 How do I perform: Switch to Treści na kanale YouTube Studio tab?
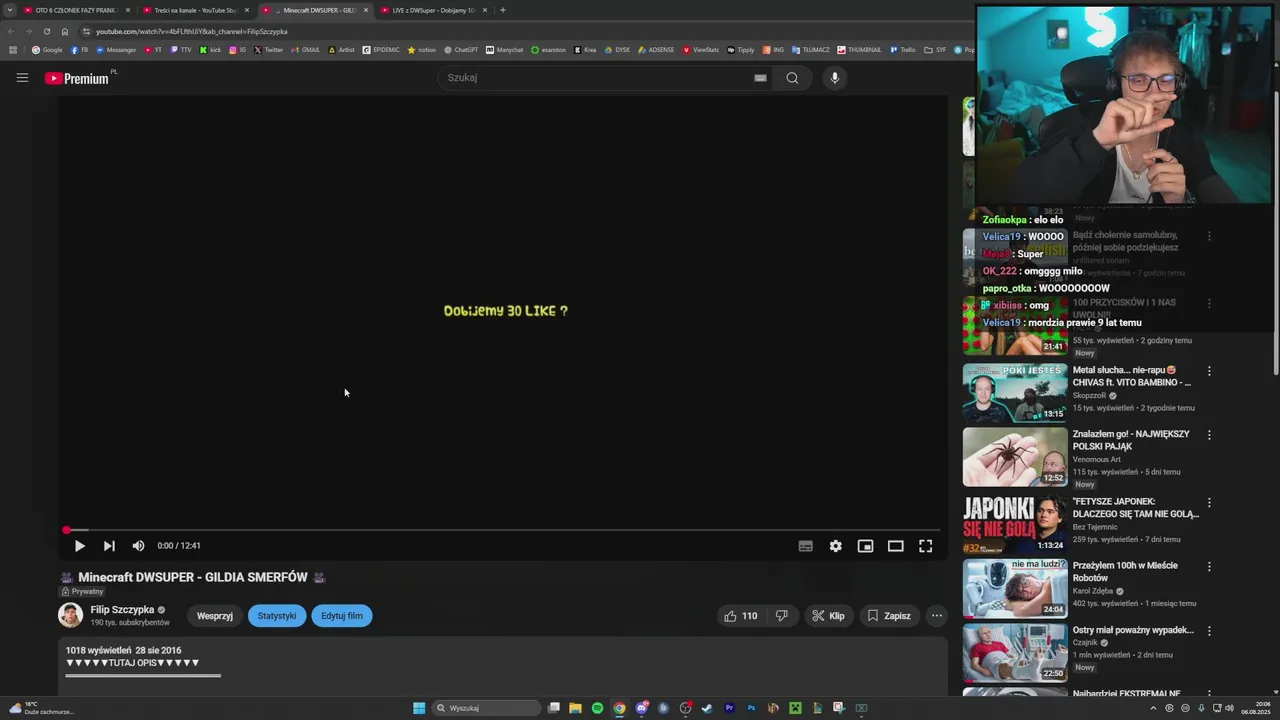pyautogui.click(x=195, y=10)
